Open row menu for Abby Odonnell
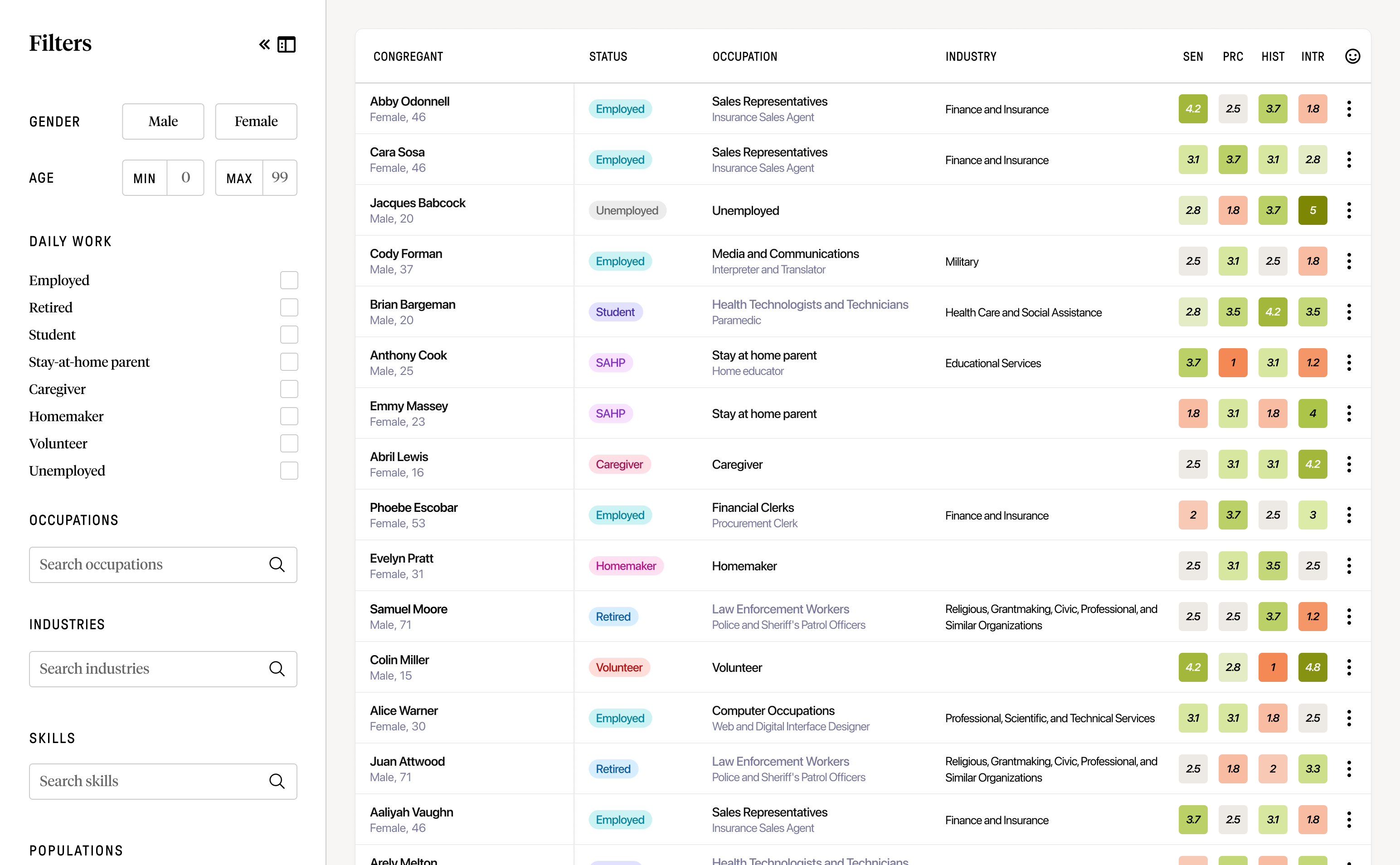1400x865 pixels. point(1349,109)
